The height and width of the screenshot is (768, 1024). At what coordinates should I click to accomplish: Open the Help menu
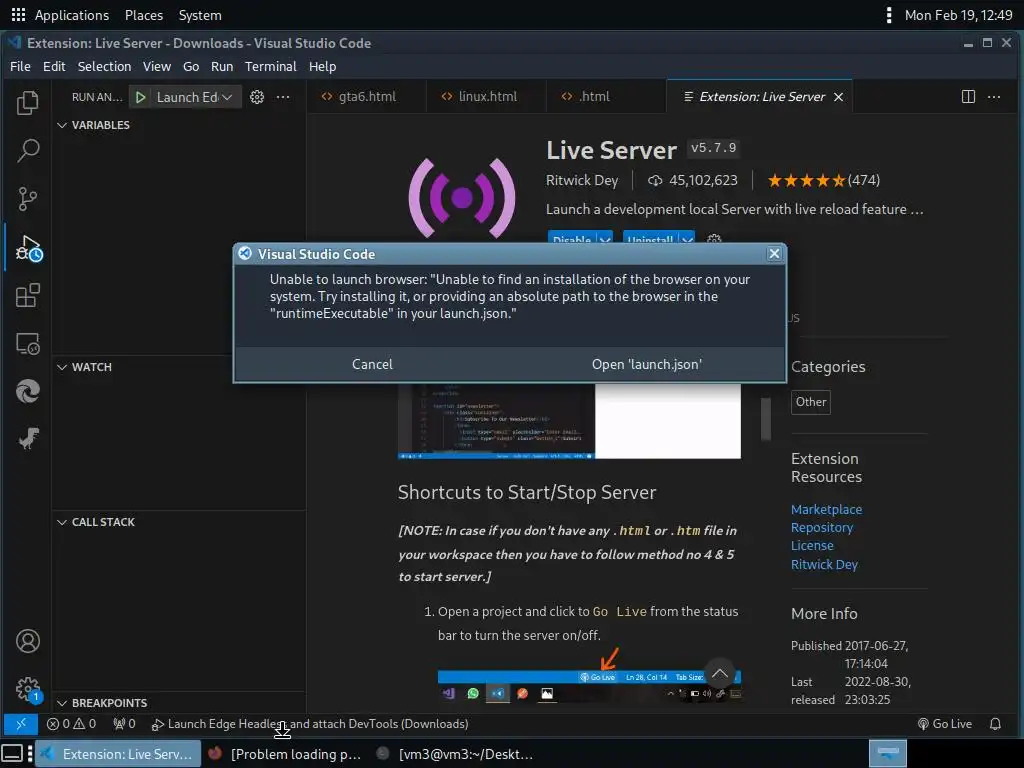click(x=322, y=66)
